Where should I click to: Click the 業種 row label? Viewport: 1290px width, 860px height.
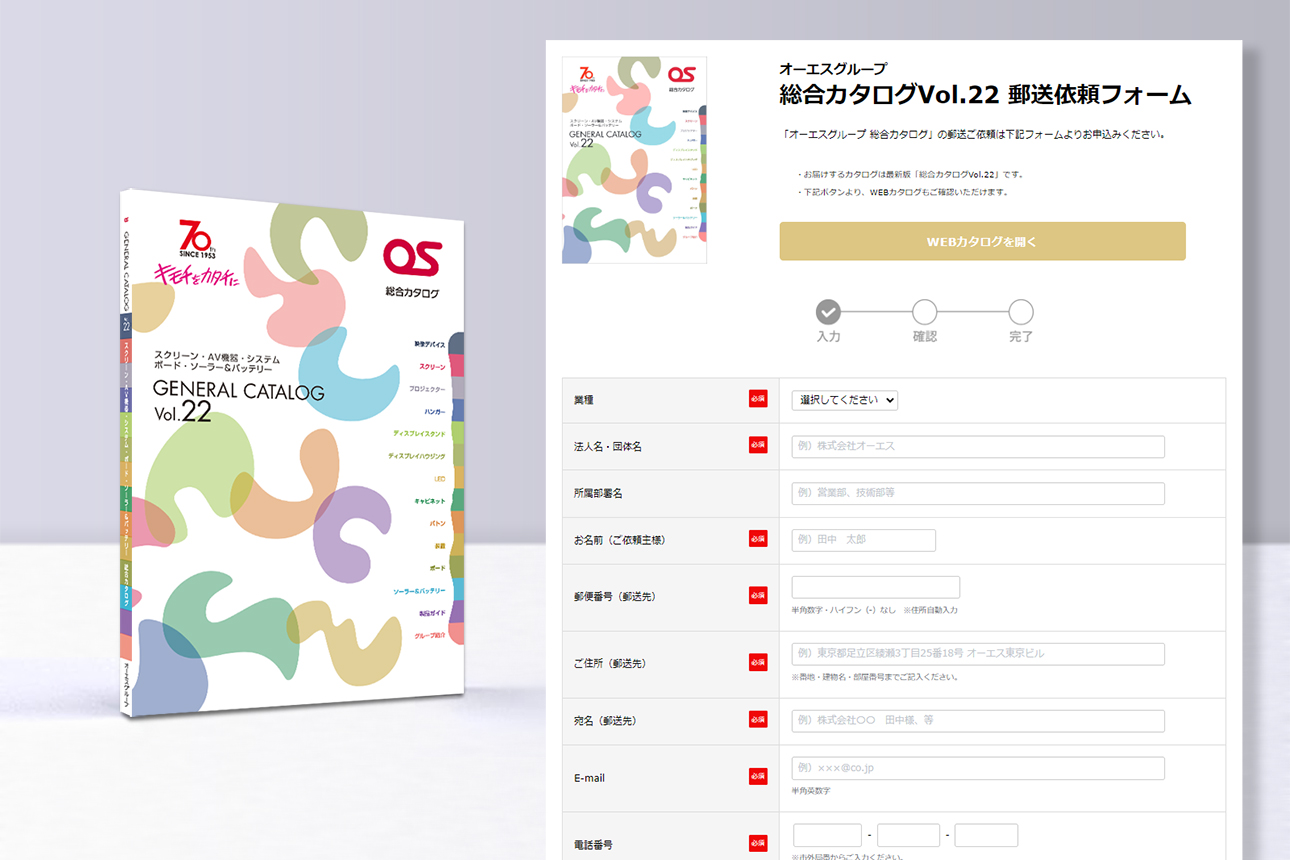(583, 400)
